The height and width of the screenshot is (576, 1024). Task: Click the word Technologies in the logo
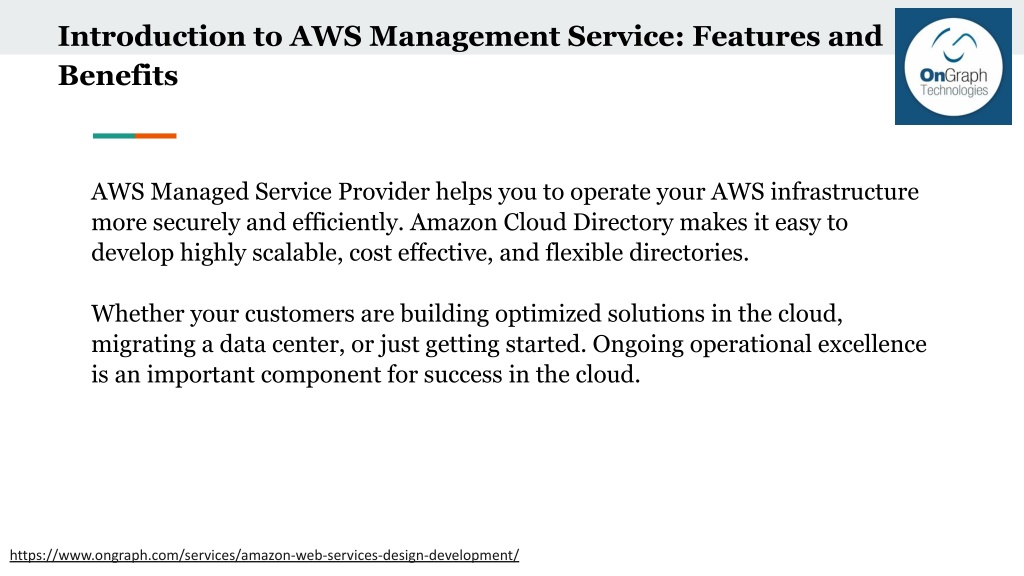point(954,90)
